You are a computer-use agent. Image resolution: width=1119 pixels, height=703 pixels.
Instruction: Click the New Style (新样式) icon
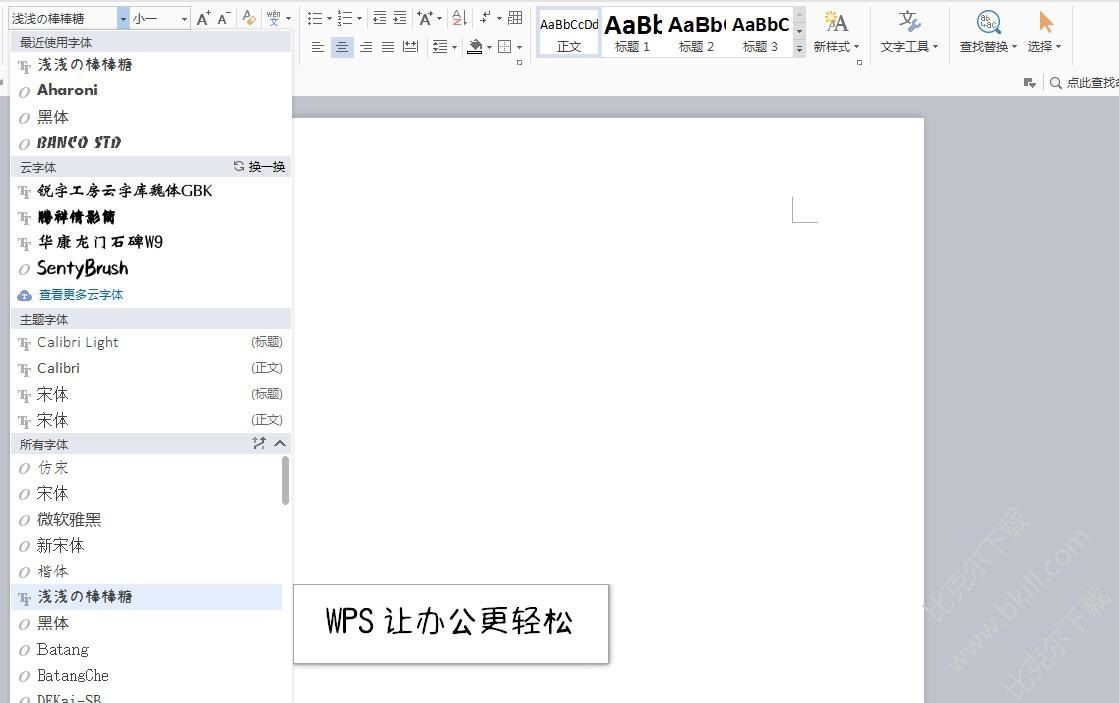click(836, 22)
